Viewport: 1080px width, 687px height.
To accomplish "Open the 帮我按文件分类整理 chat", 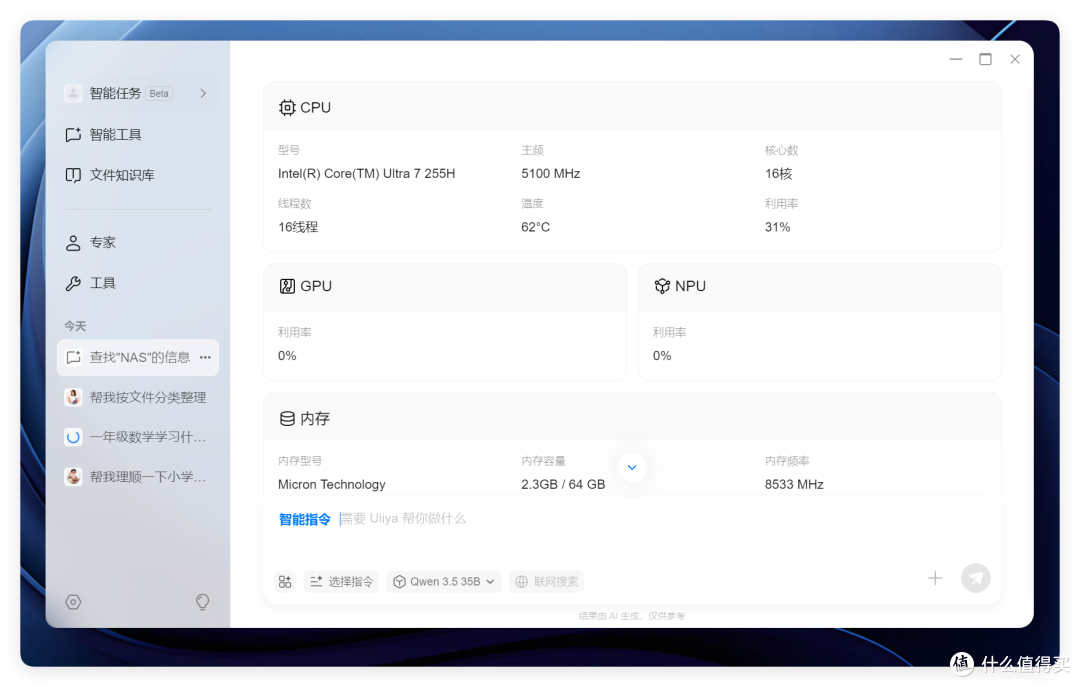I will 138,398.
